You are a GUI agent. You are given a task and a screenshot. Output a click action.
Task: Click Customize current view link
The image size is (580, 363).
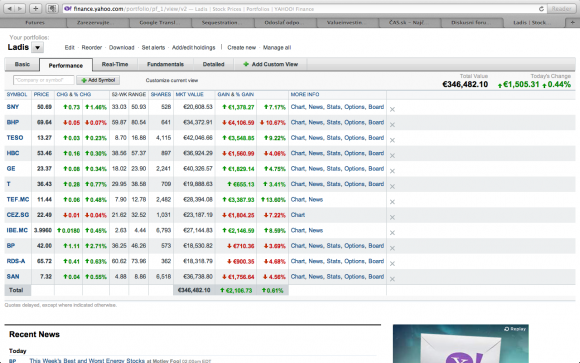click(x=172, y=80)
